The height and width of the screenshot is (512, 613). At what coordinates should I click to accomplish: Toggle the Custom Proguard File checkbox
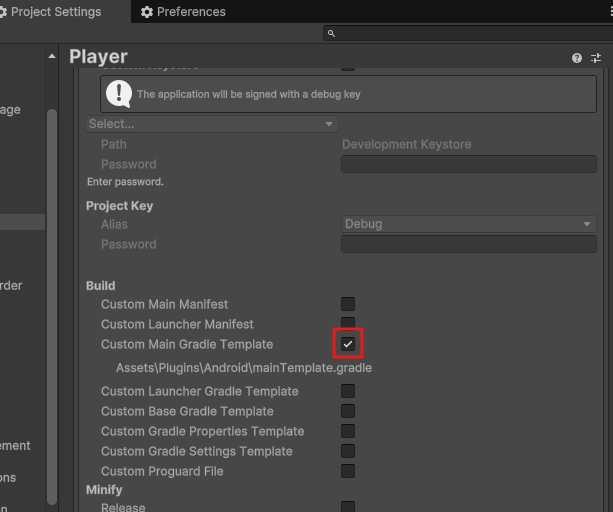(348, 471)
